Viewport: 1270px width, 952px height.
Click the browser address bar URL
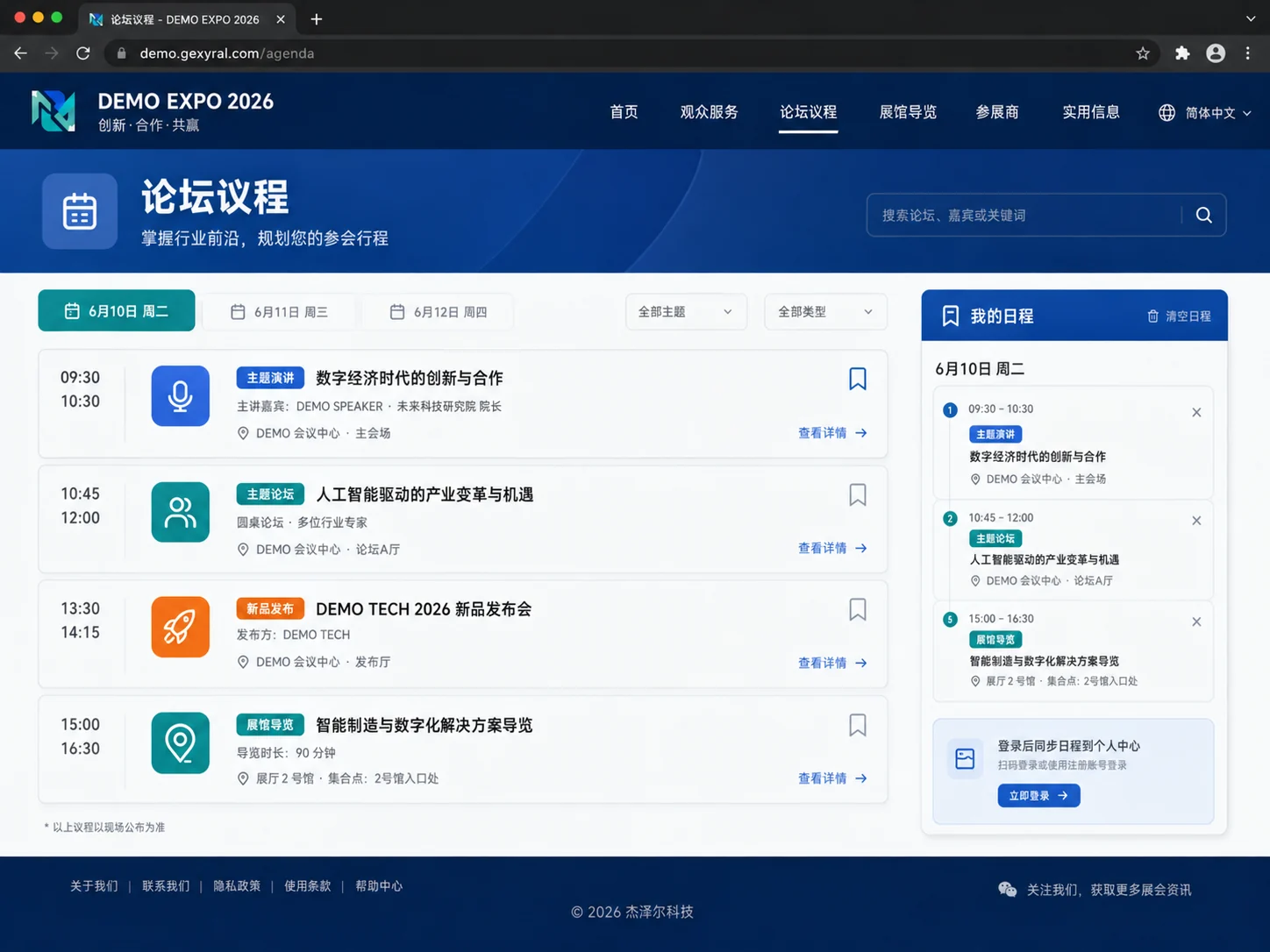226,53
